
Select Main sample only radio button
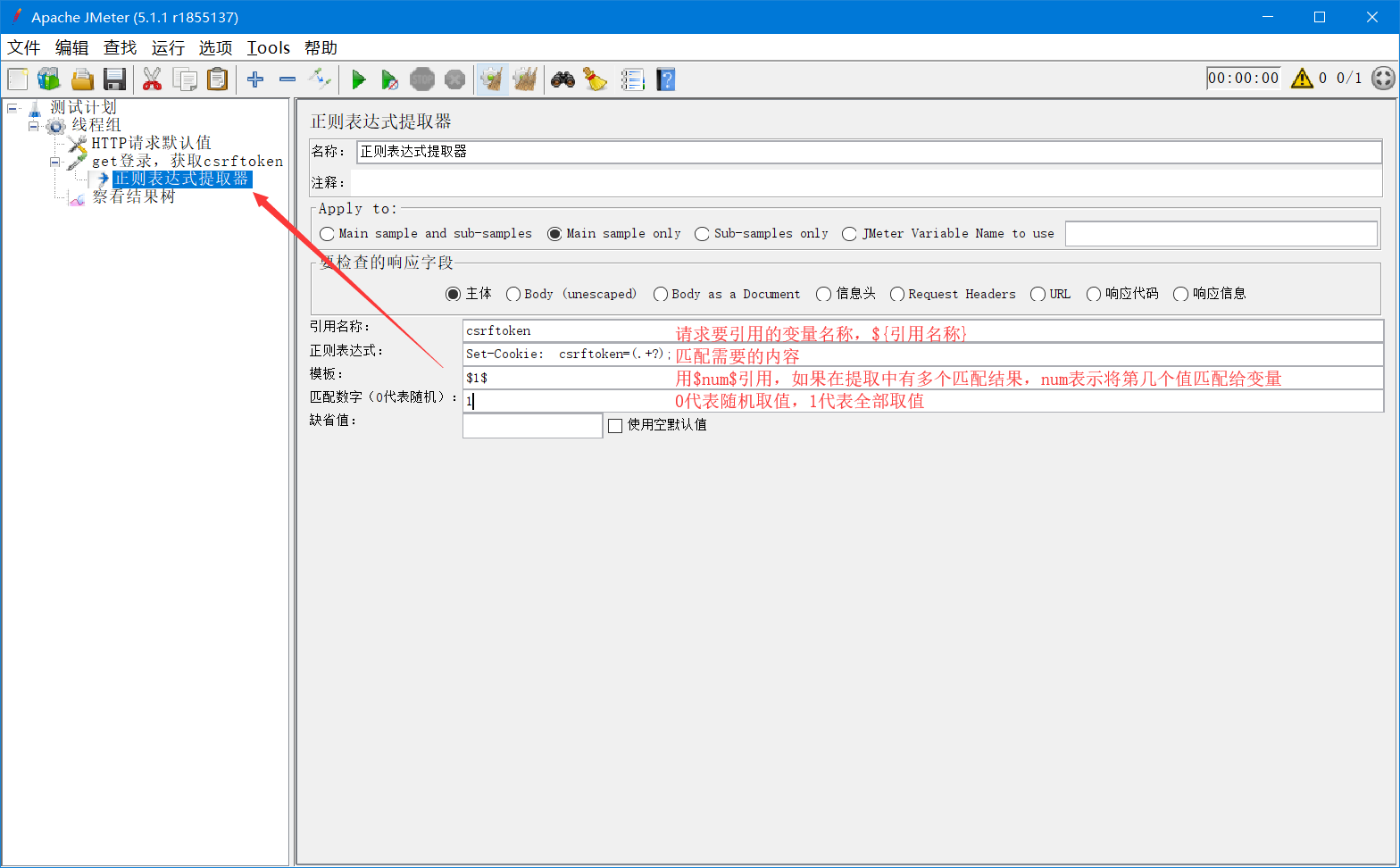(614, 234)
